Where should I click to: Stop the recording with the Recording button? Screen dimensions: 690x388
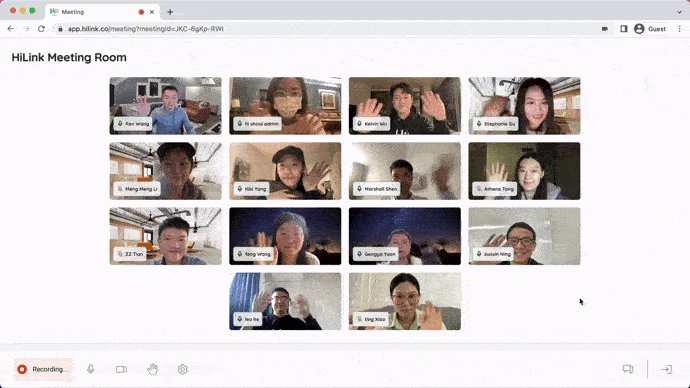click(43, 369)
